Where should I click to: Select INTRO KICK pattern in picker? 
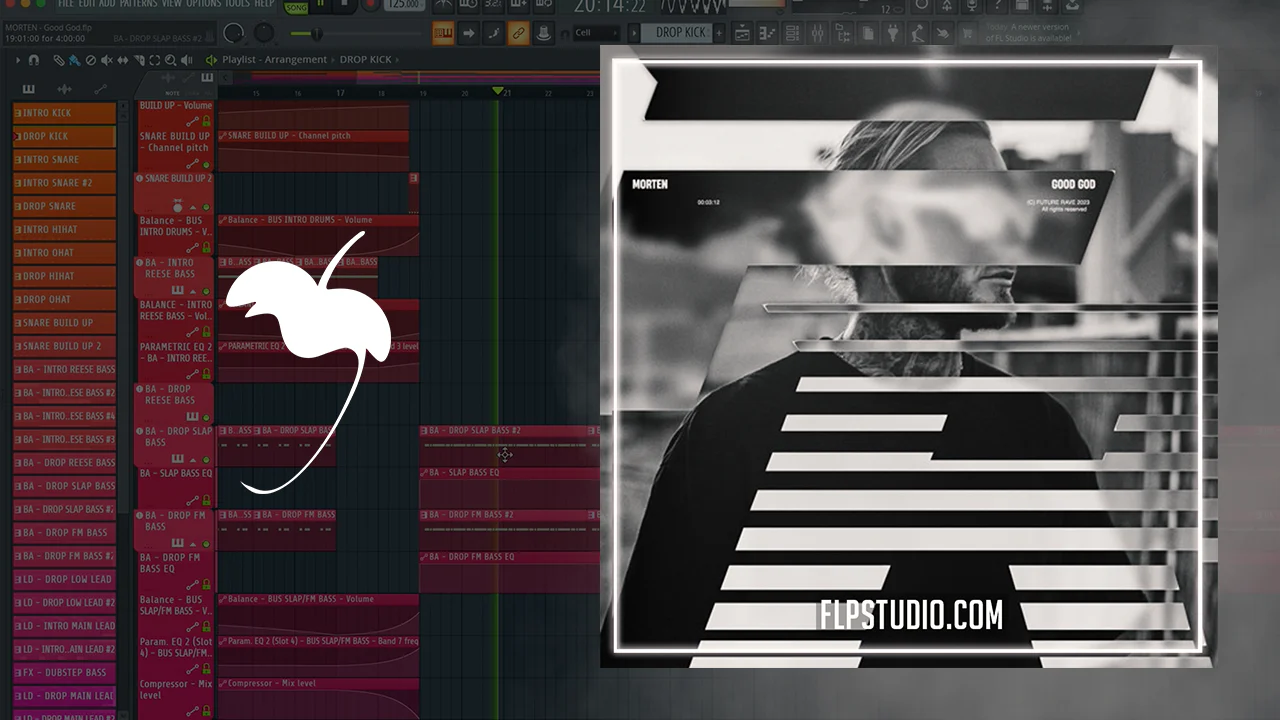click(65, 113)
